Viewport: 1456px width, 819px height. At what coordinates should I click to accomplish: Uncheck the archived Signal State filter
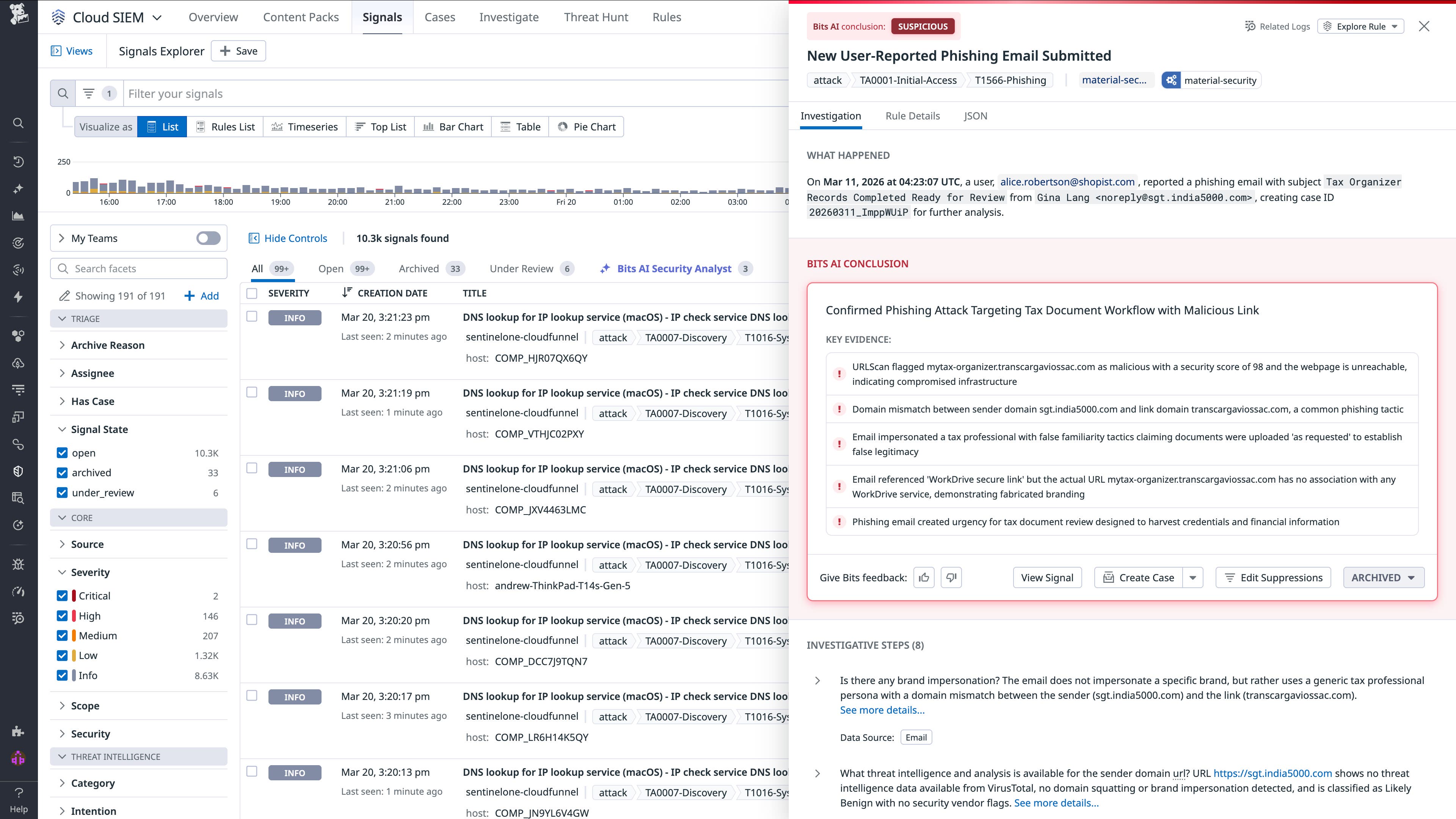pyautogui.click(x=61, y=472)
